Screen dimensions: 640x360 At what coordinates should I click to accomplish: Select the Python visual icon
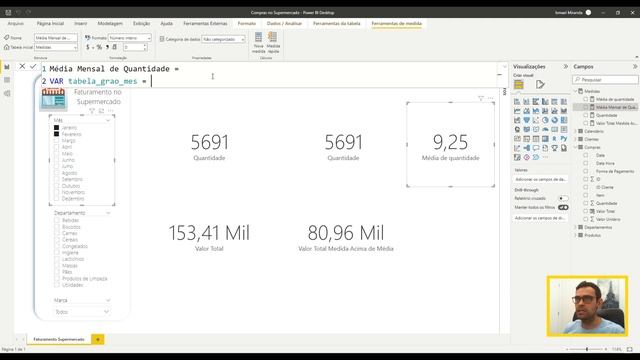tap(564, 139)
